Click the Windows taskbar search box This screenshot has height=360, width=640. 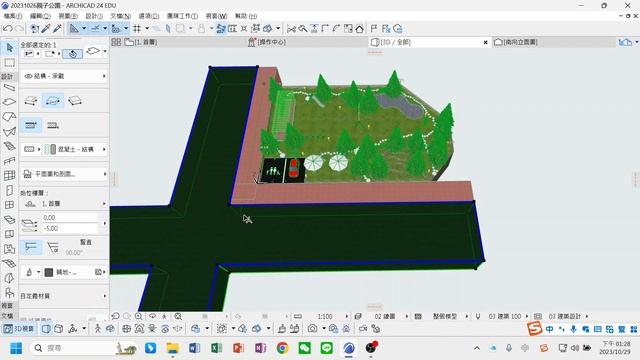coord(84,348)
